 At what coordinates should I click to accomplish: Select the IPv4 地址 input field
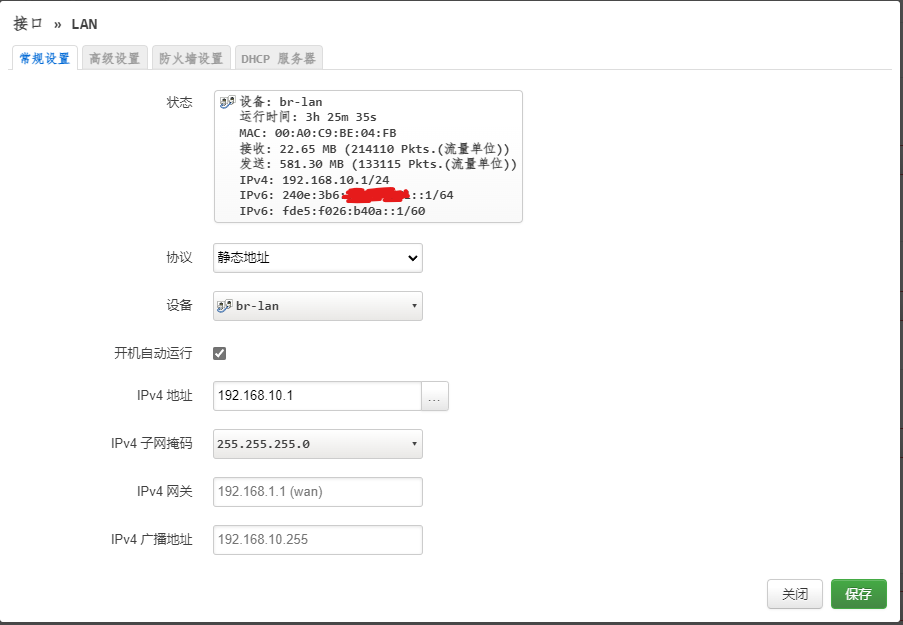pyautogui.click(x=317, y=396)
